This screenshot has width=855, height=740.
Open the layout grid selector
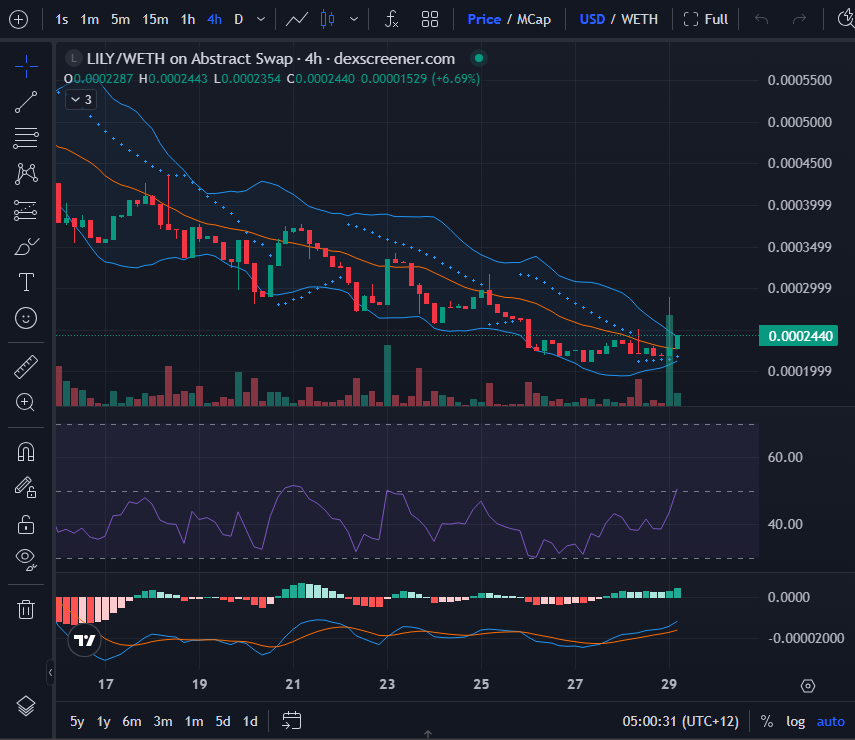click(x=430, y=20)
